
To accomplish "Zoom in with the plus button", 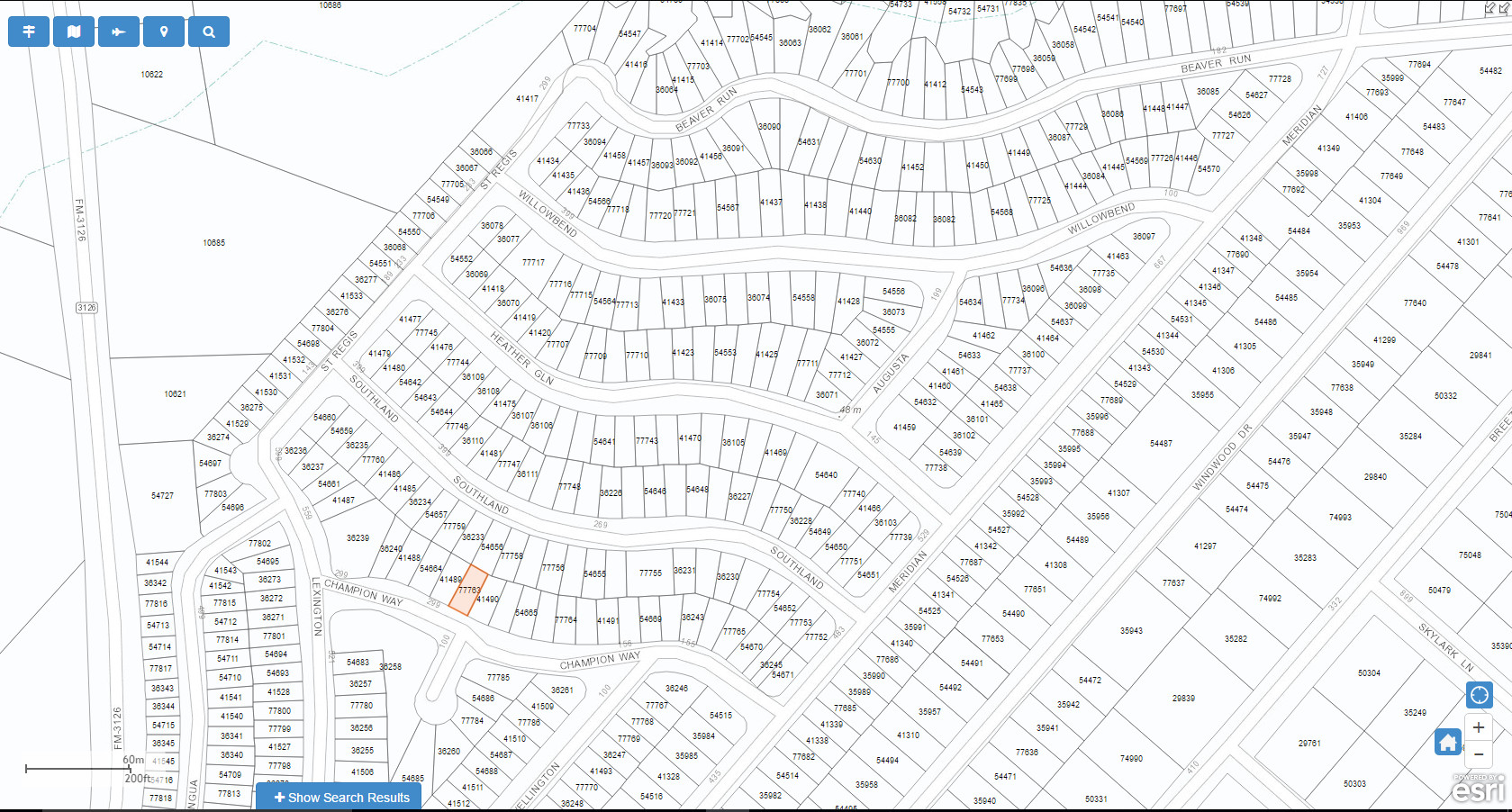I will (1479, 727).
